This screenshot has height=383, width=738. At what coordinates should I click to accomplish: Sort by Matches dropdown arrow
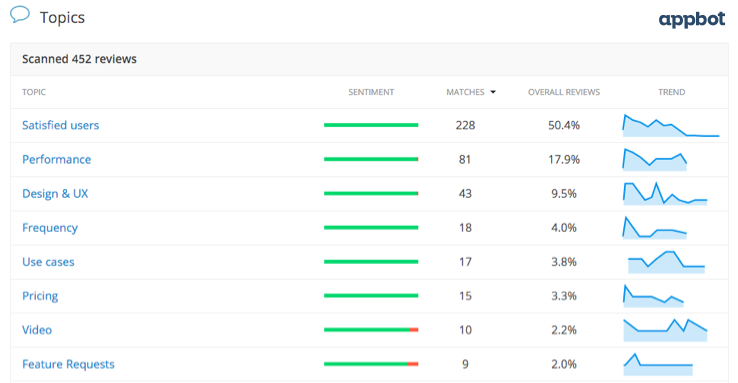[493, 92]
